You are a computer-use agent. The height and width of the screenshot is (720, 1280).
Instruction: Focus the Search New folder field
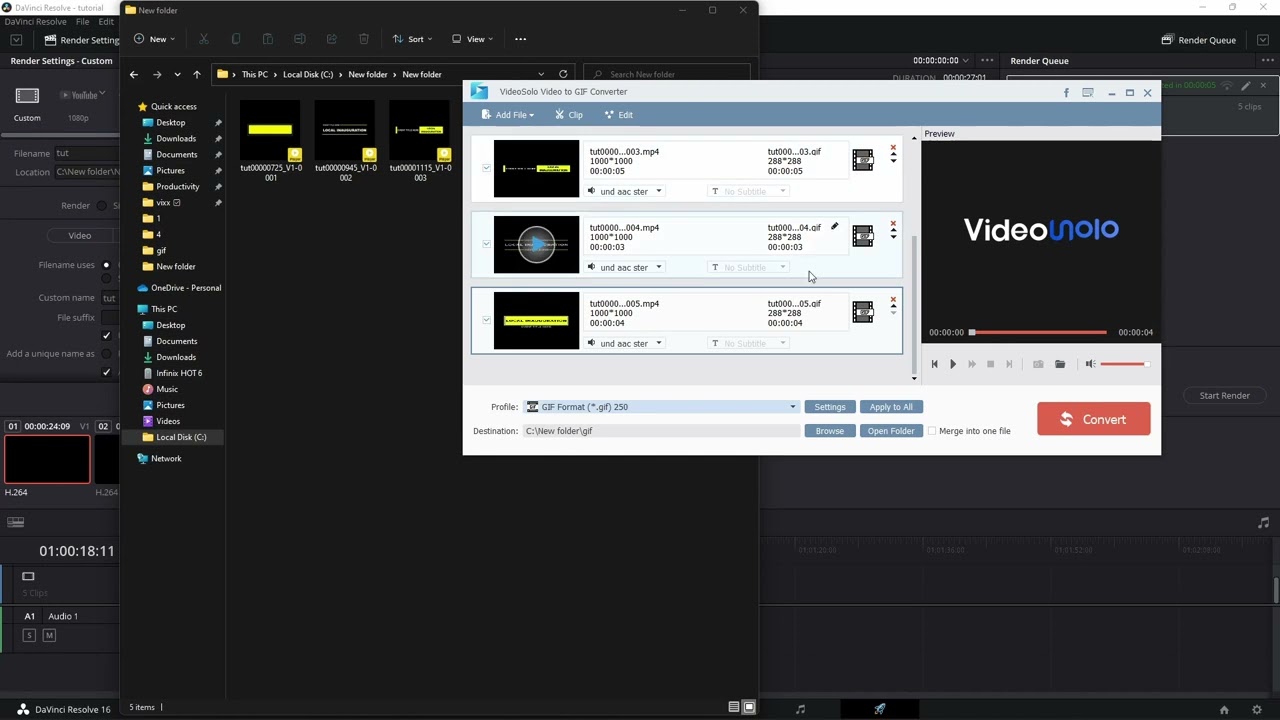tap(667, 74)
